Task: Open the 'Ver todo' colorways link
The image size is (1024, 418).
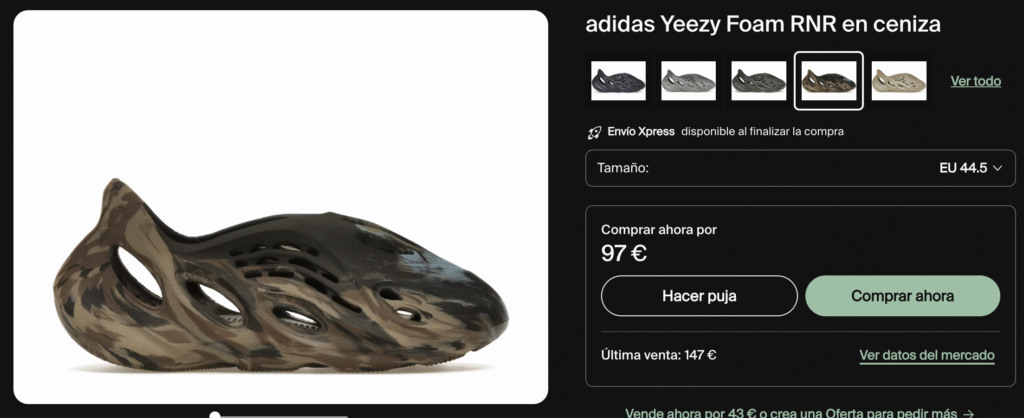Action: 975,82
